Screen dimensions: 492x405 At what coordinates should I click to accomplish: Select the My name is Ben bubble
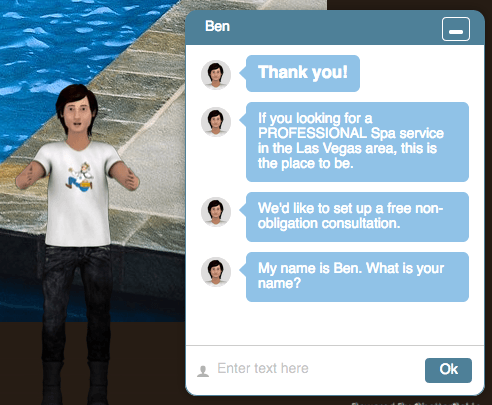(x=357, y=277)
